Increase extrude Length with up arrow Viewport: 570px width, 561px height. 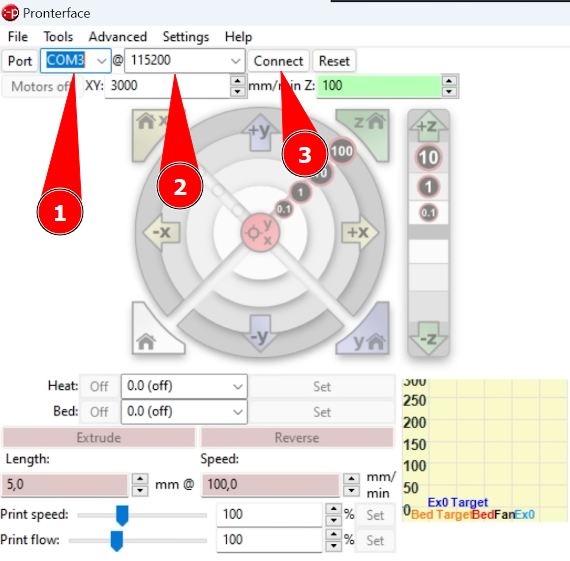pos(140,479)
